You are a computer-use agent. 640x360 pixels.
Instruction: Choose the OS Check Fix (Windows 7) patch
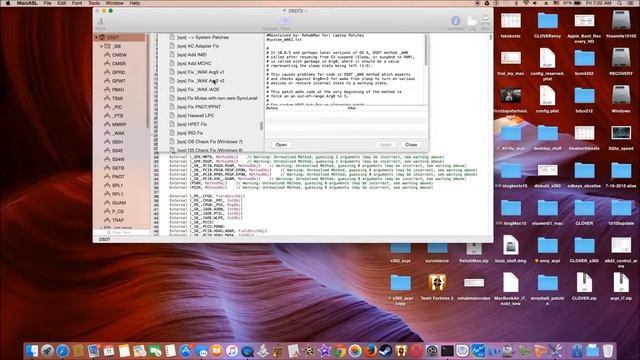(210, 142)
